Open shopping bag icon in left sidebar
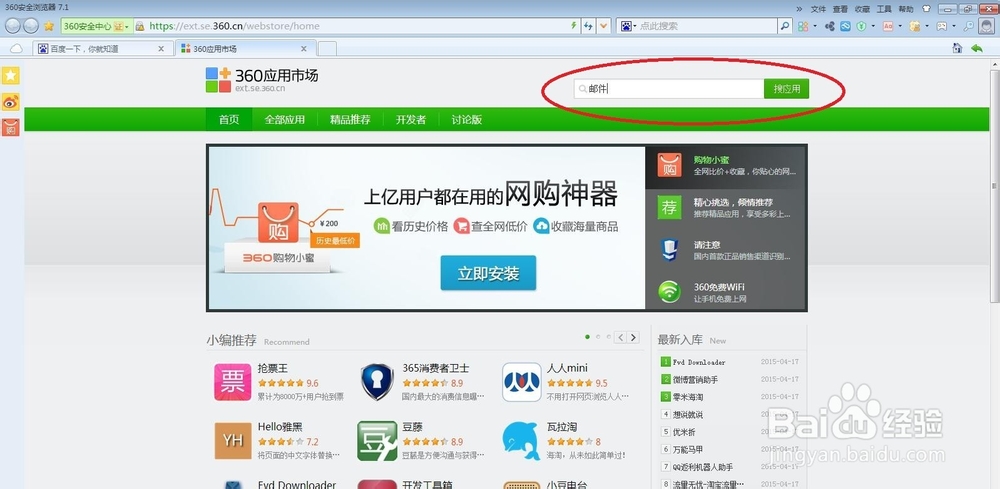1000x489 pixels. coord(11,128)
